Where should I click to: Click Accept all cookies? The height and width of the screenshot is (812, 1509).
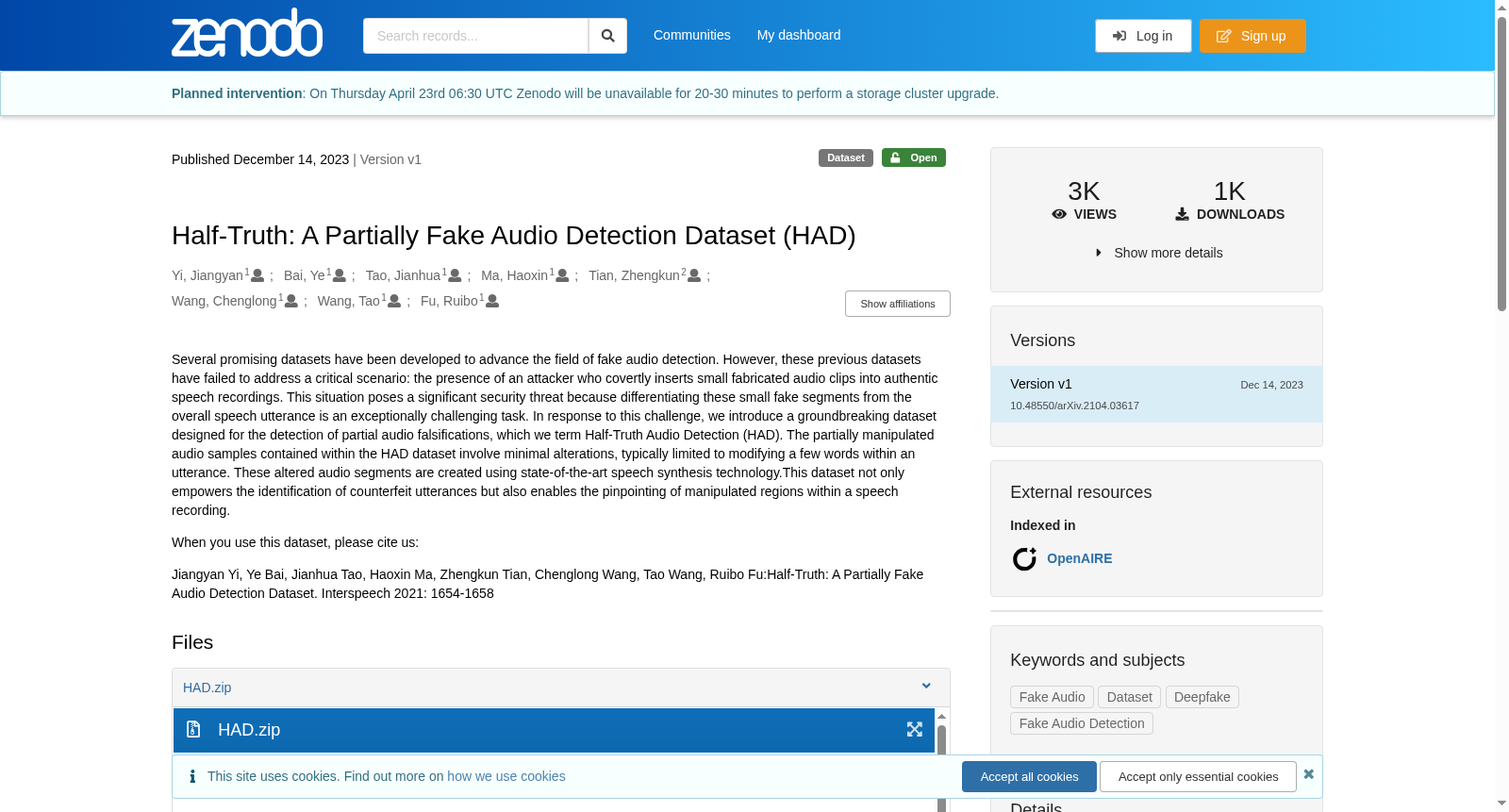1029,776
